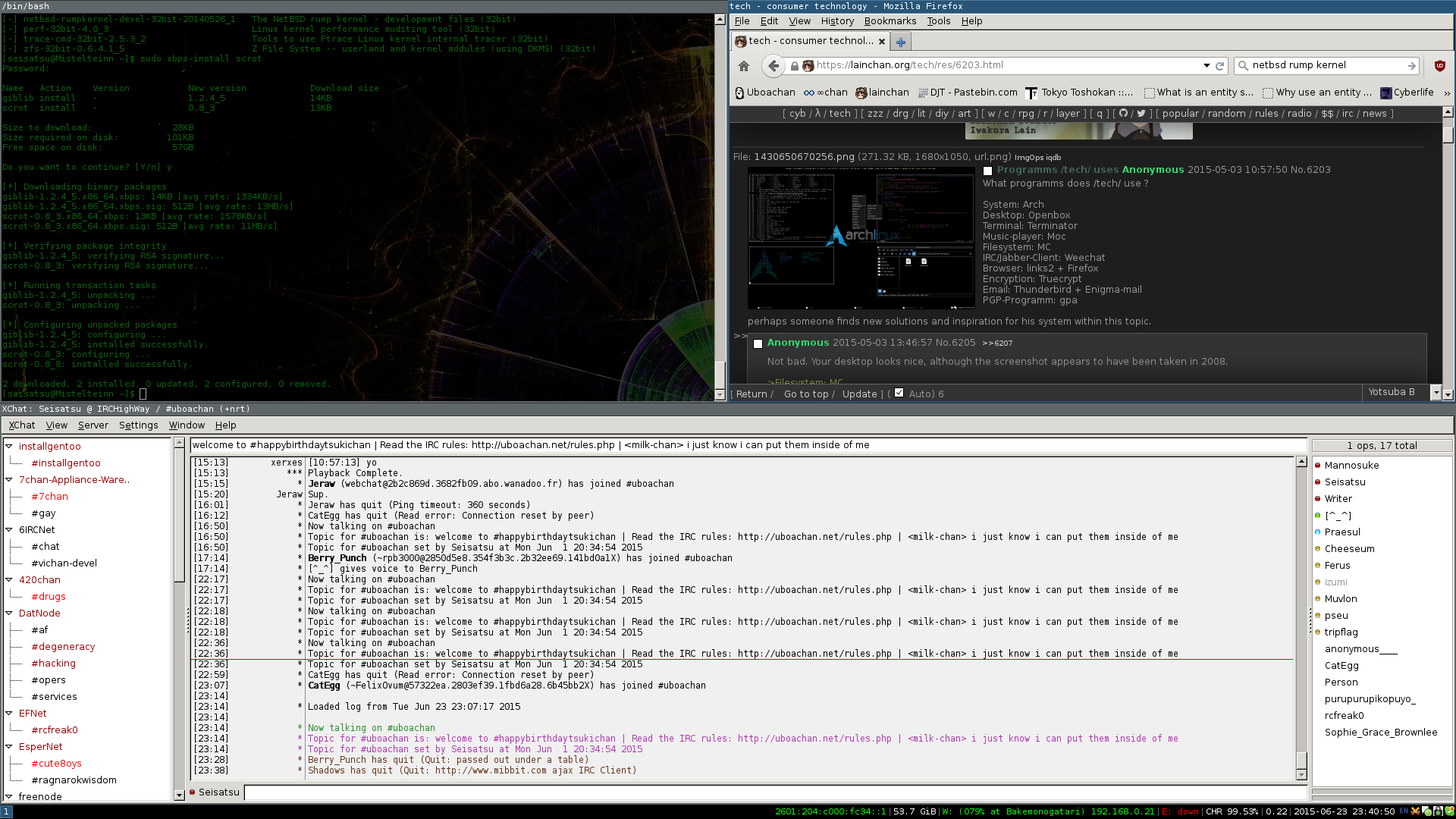
Task: Click the green circle tray icon
Action: 1426,811
